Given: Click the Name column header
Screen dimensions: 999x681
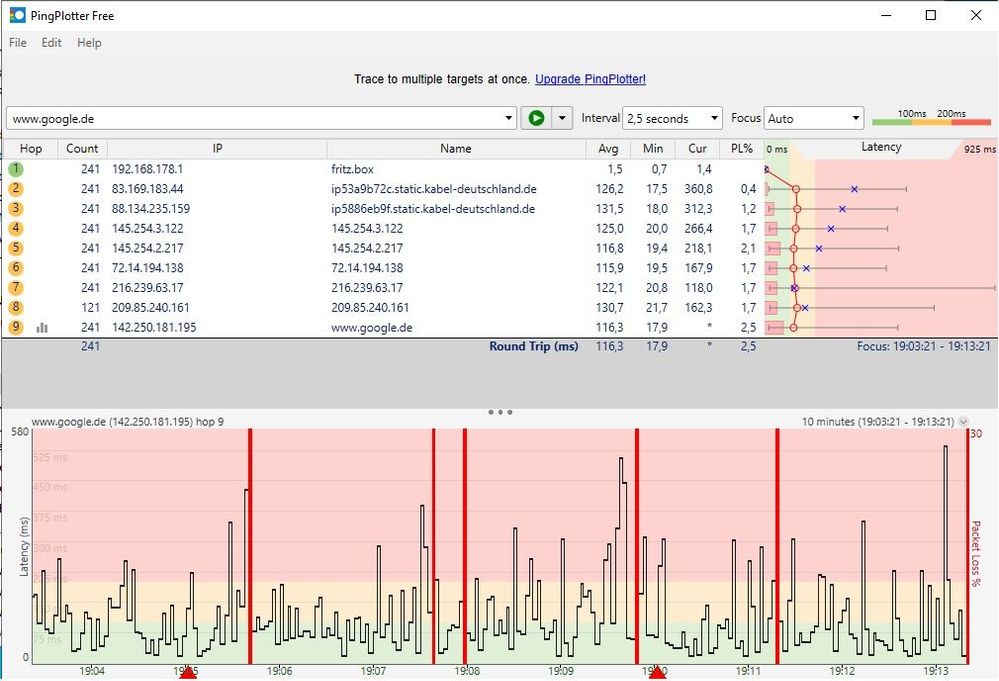Looking at the screenshot, I should click(456, 148).
